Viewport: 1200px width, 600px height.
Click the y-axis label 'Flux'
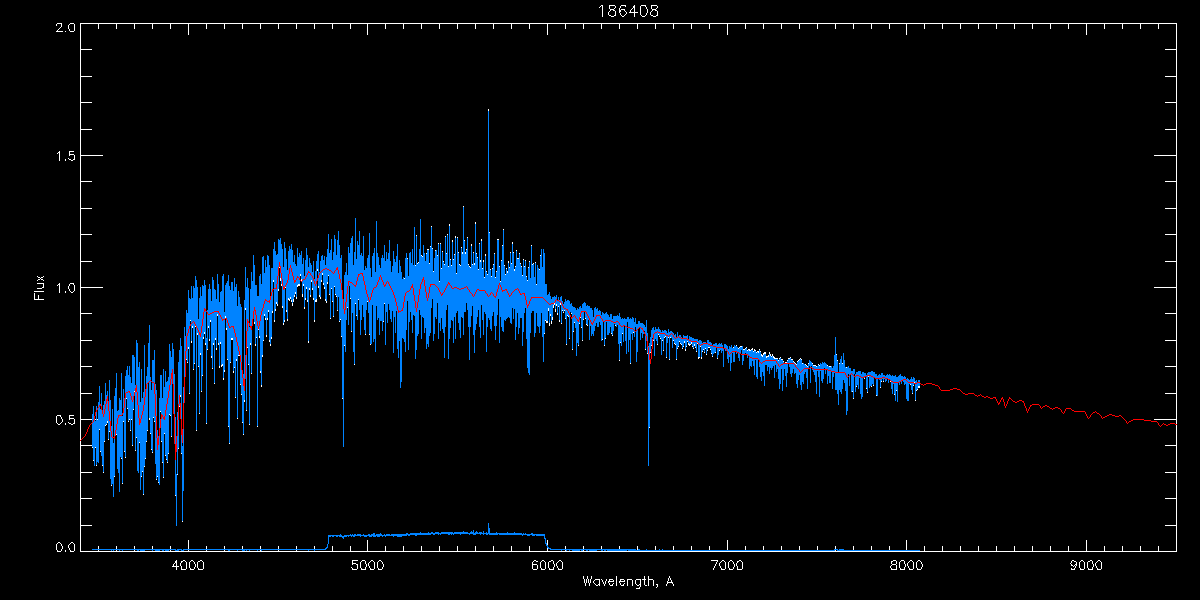[40, 288]
